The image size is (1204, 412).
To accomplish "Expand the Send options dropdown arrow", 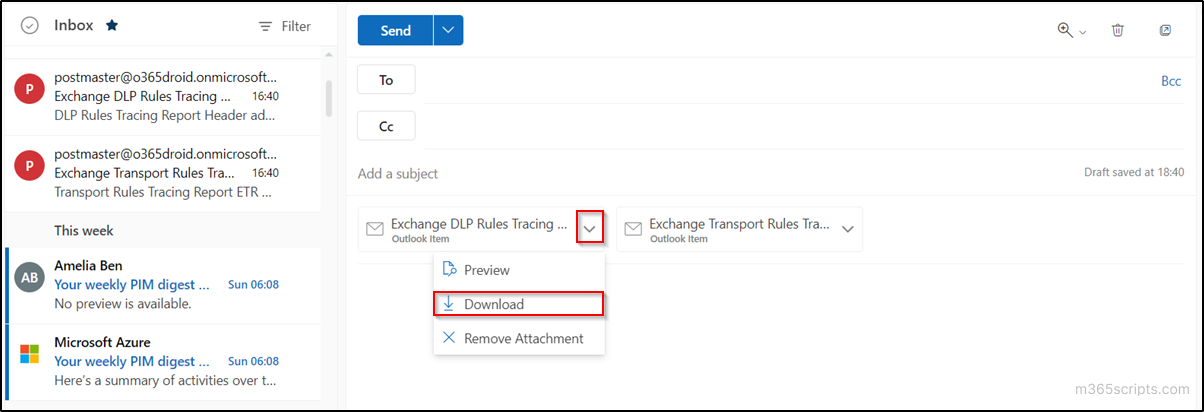I will (448, 30).
